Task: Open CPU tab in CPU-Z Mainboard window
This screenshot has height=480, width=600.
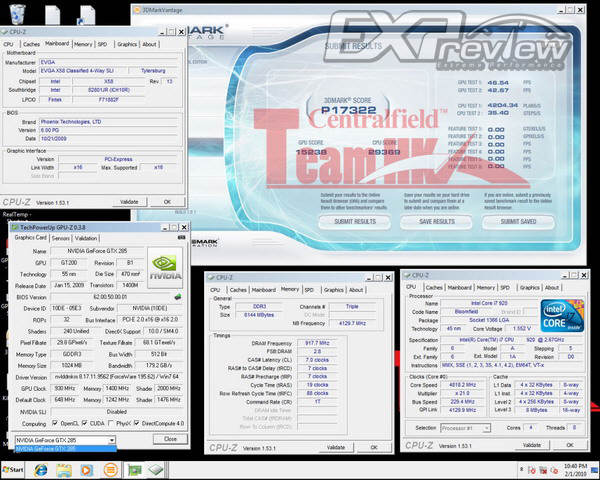Action: pyautogui.click(x=8, y=44)
